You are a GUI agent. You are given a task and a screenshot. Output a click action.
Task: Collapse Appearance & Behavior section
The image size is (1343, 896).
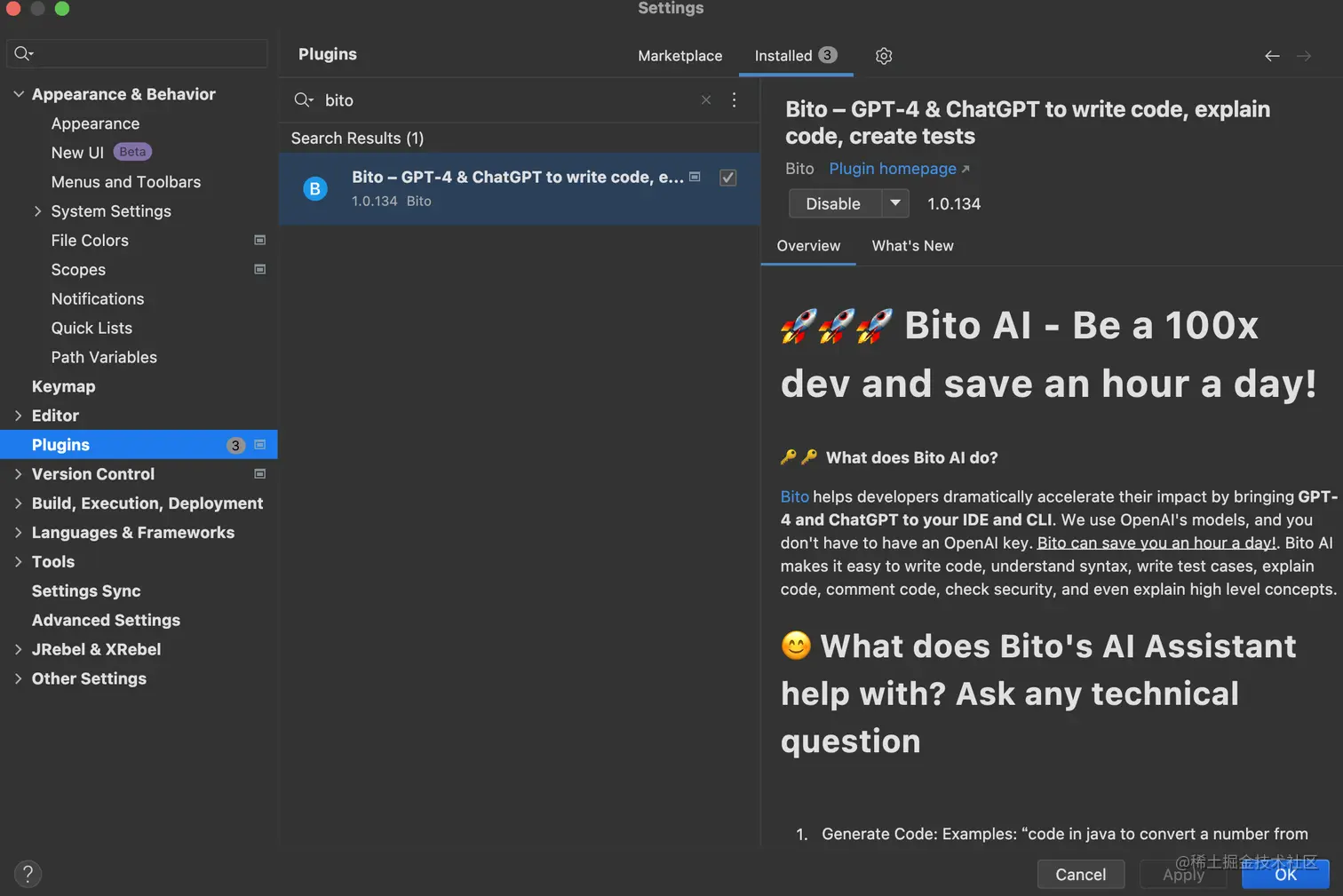18,94
